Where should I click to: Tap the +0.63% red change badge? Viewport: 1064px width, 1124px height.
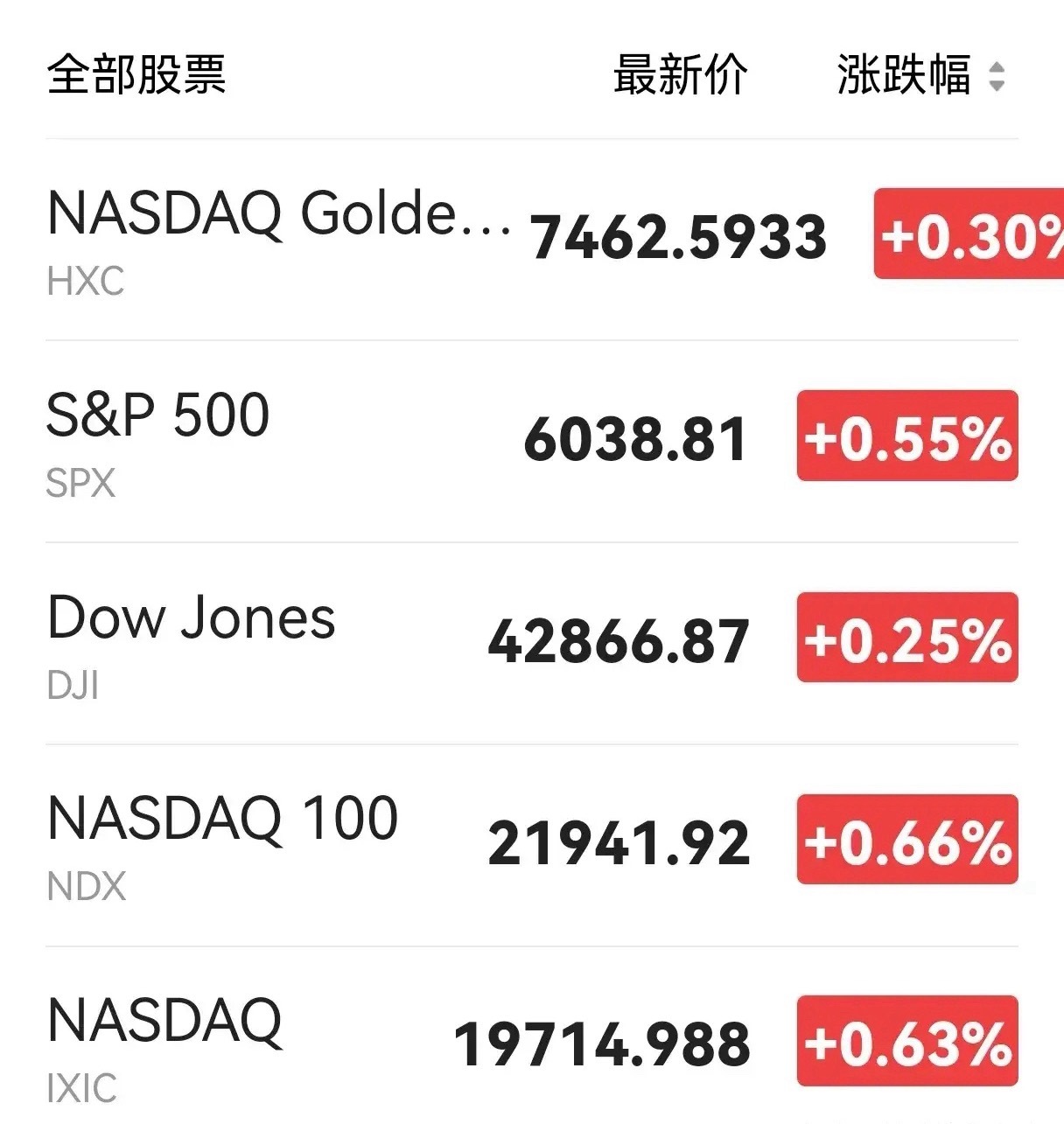click(907, 1041)
